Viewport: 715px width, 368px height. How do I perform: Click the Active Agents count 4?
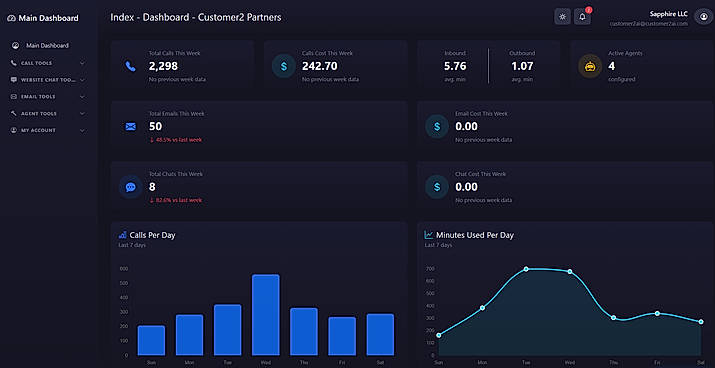611,66
